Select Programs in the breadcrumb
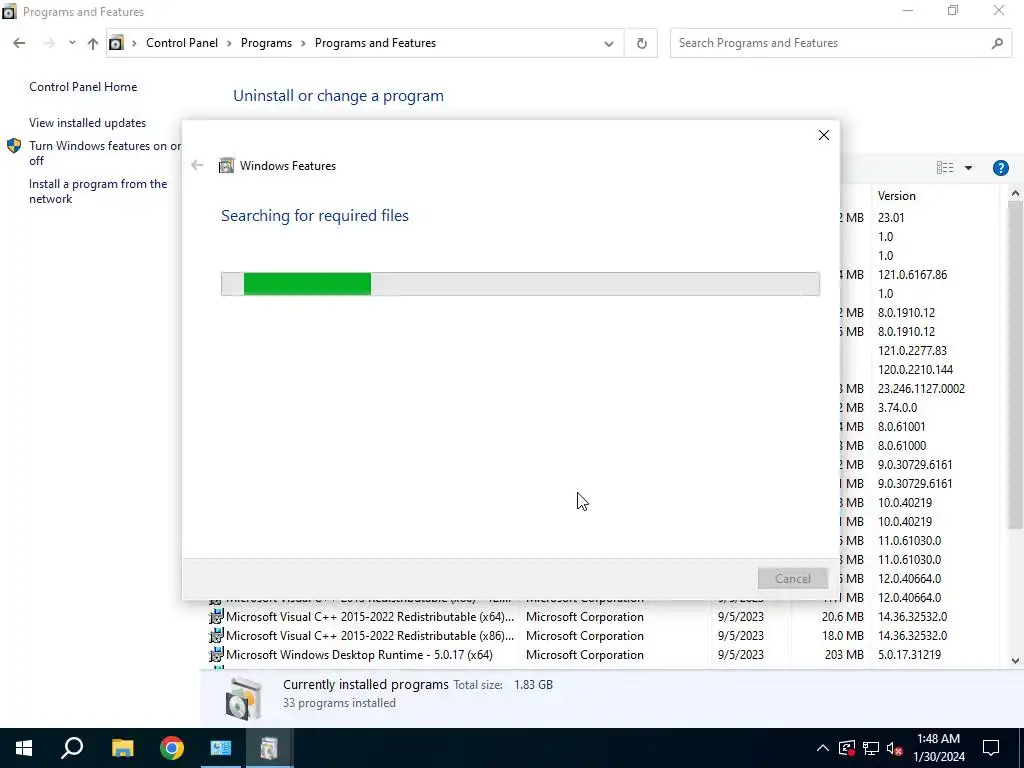1024x768 pixels. [266, 43]
